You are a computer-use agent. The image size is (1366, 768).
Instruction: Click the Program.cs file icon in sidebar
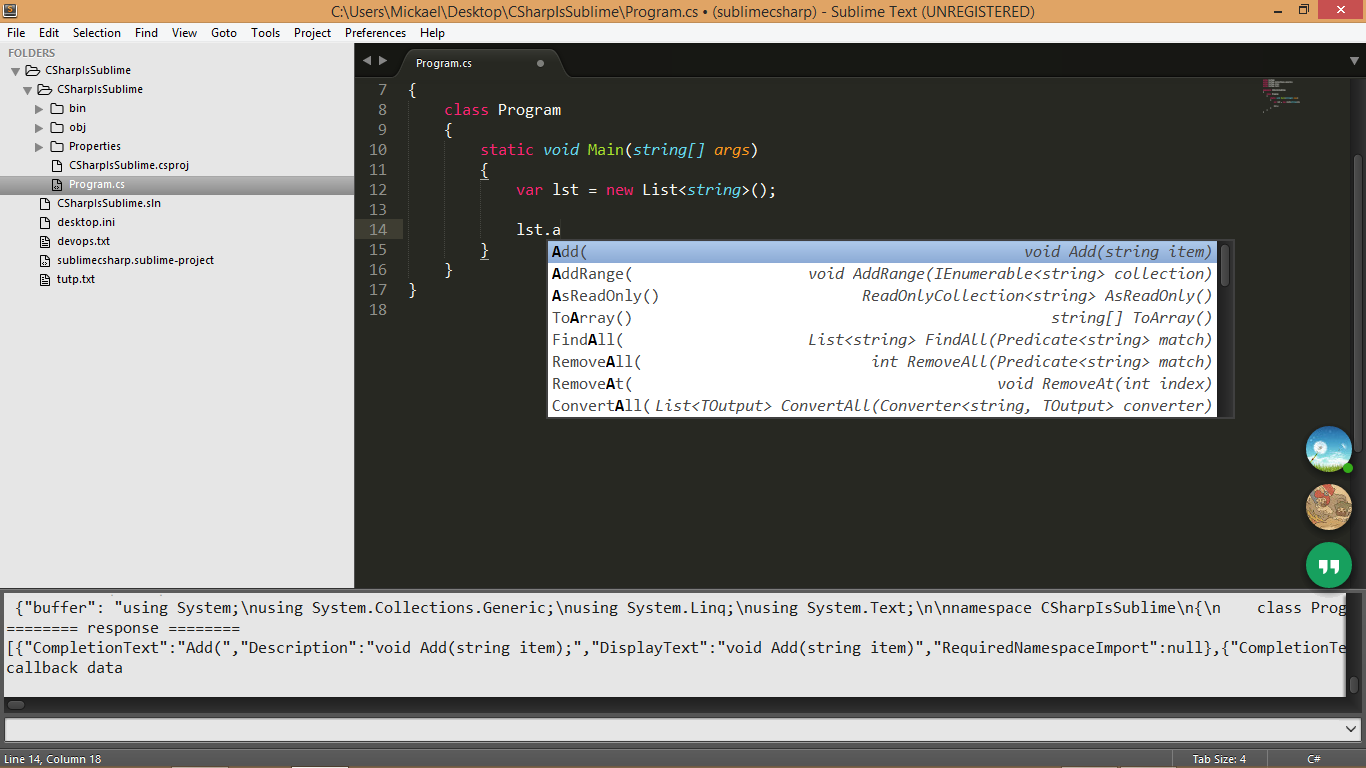tap(57, 184)
